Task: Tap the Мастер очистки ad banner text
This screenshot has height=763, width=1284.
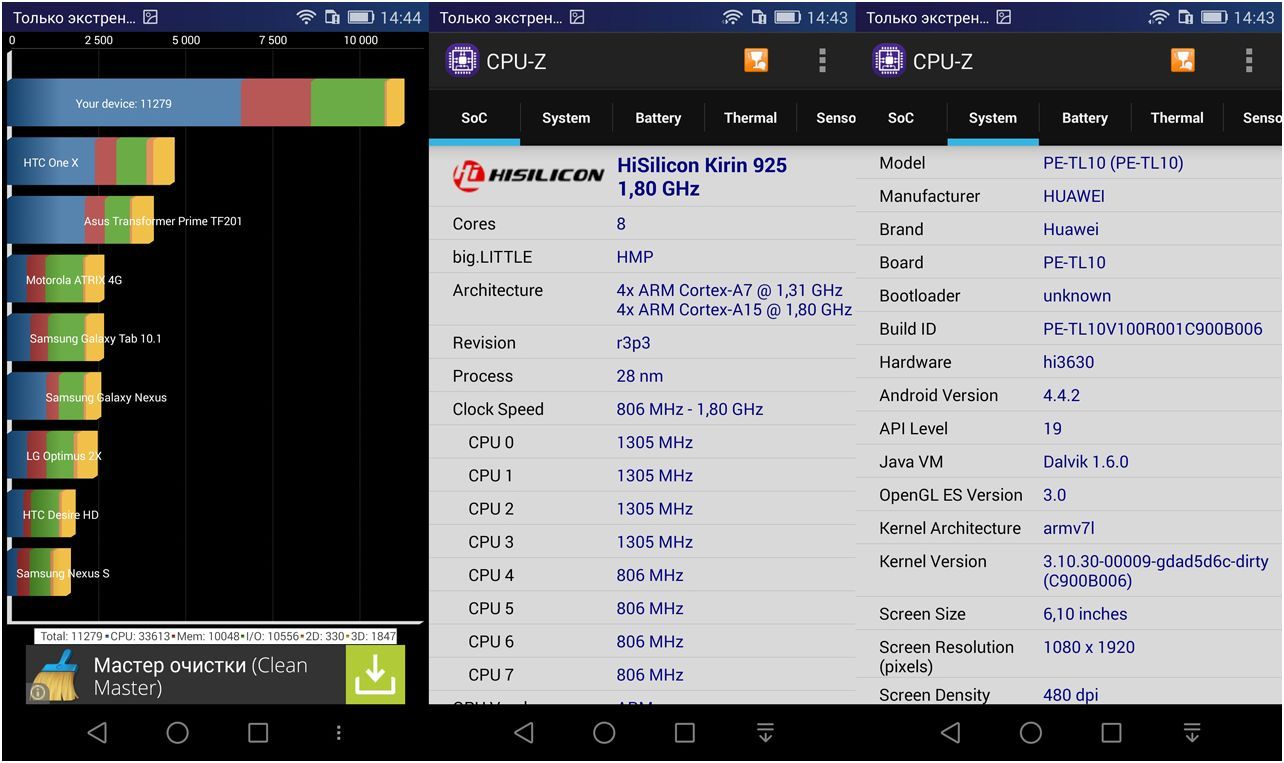Action: [200, 676]
